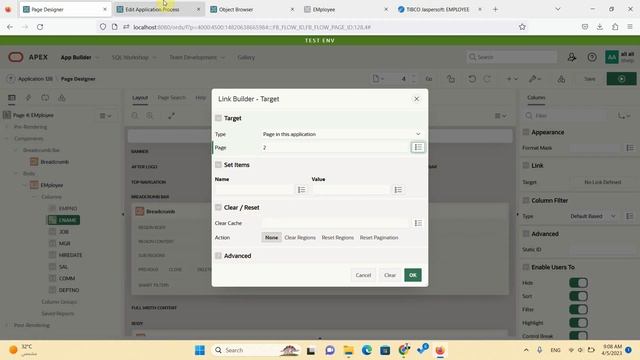Open File Explorer from the taskbar
Viewport: 640px width, 360px height.
348,350
